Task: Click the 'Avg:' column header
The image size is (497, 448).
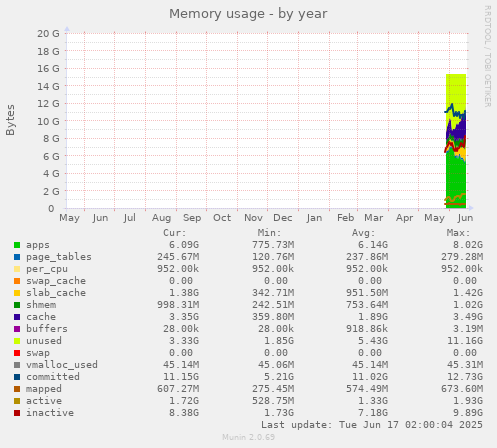Action: pos(364,233)
